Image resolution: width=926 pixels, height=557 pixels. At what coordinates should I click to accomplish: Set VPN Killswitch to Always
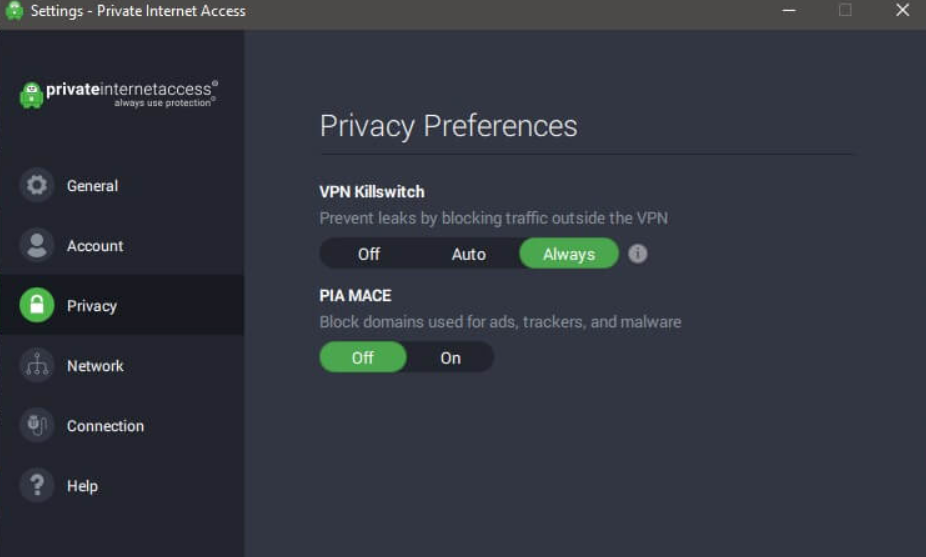click(x=569, y=254)
